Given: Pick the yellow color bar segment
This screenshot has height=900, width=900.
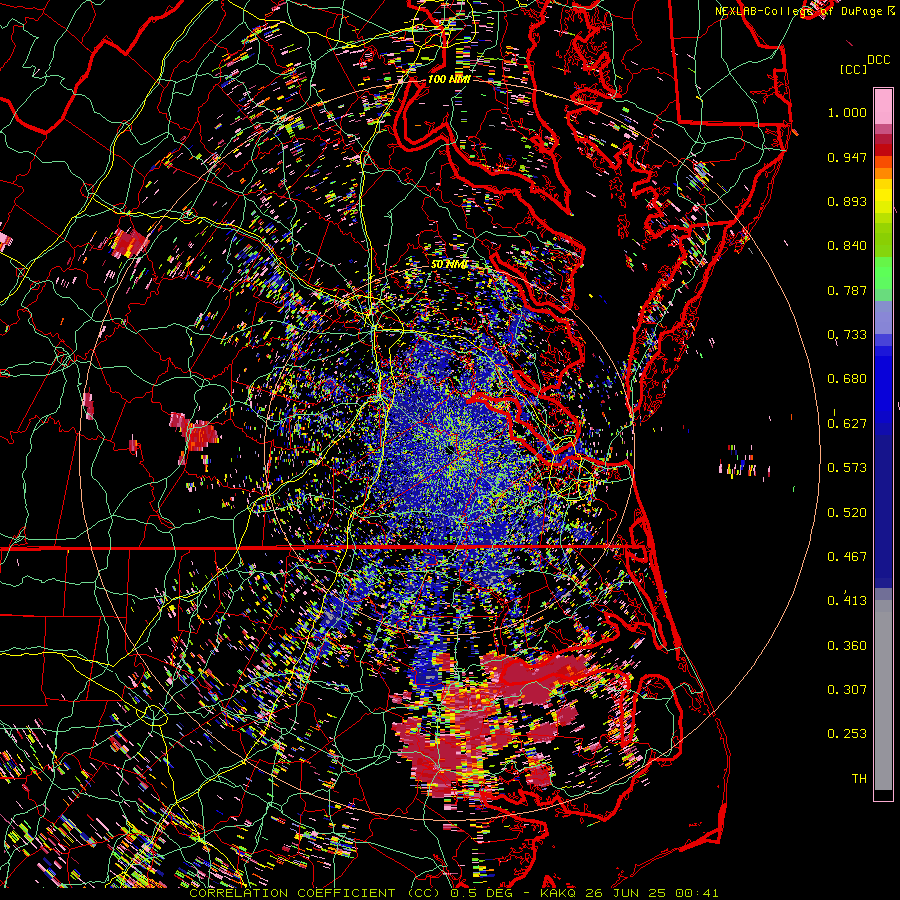Looking at the screenshot, I should pyautogui.click(x=883, y=197).
